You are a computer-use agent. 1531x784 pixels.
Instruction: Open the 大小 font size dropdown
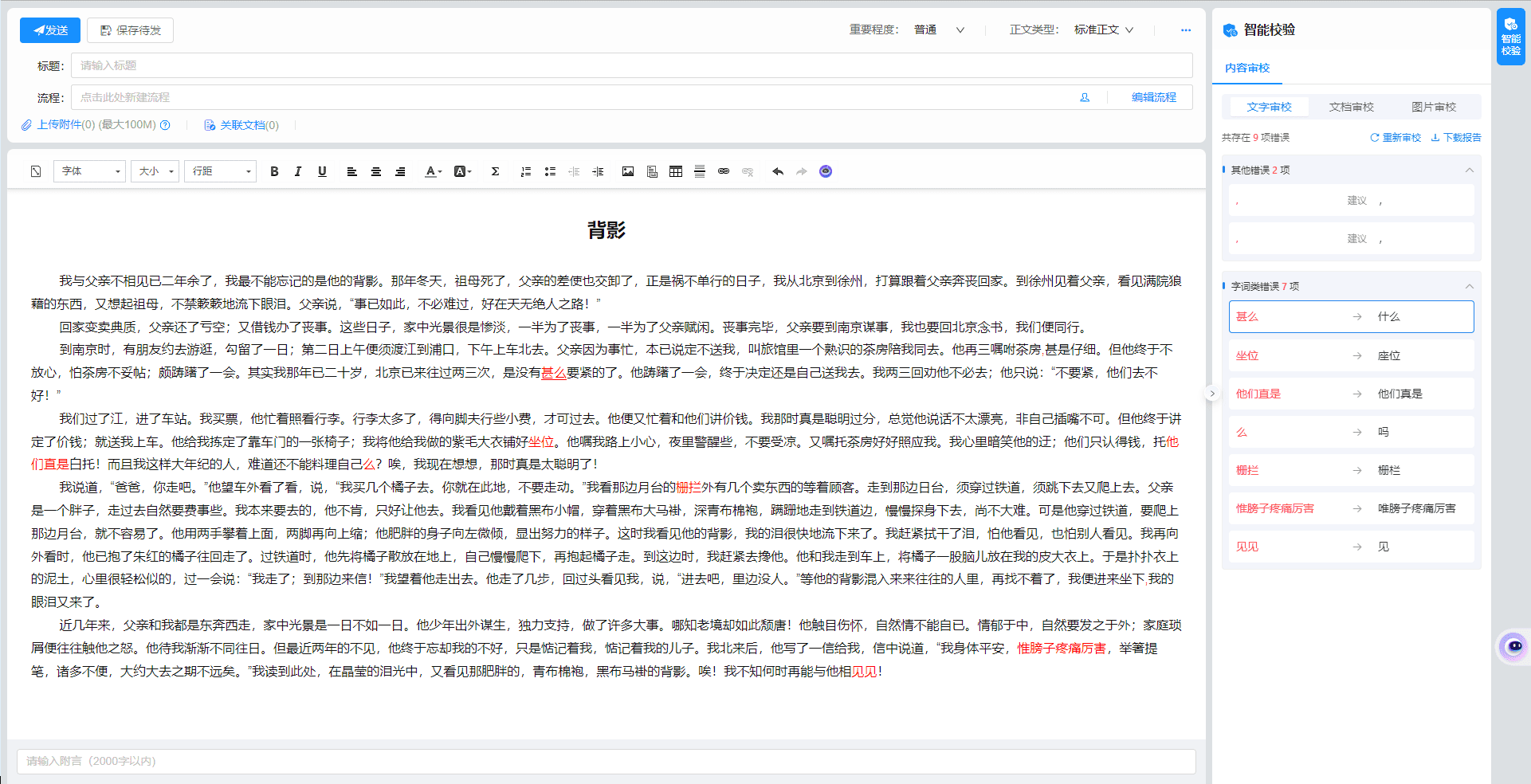tap(155, 171)
